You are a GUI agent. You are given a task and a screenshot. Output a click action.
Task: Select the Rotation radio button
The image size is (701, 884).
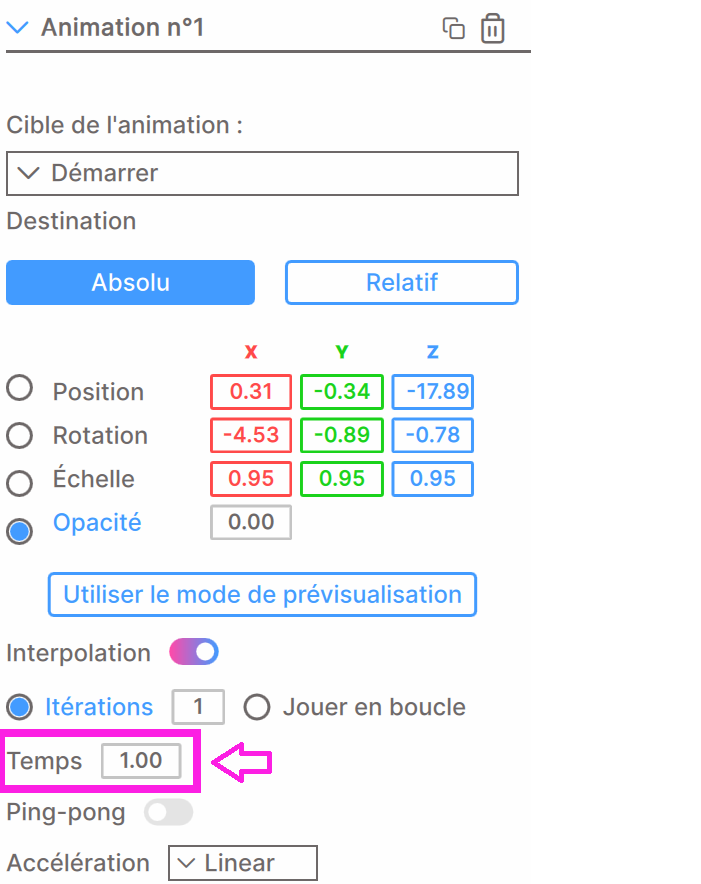[x=20, y=436]
